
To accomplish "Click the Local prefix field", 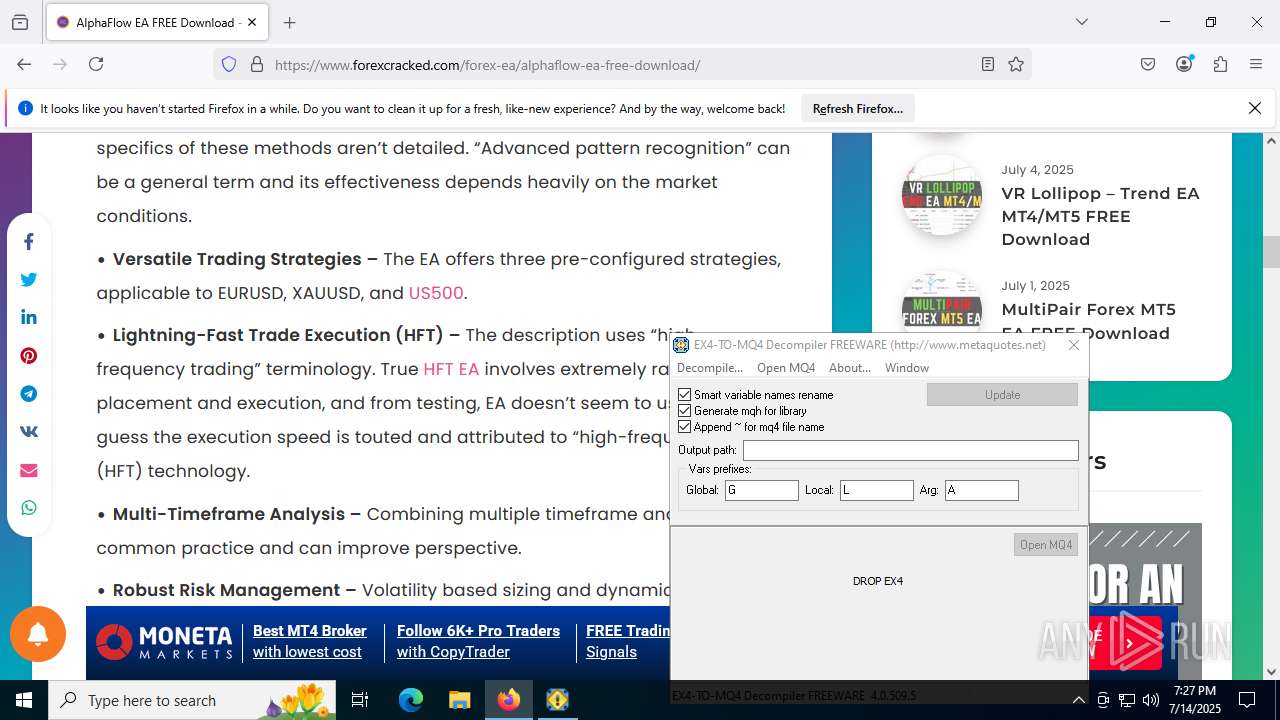I will pos(876,490).
